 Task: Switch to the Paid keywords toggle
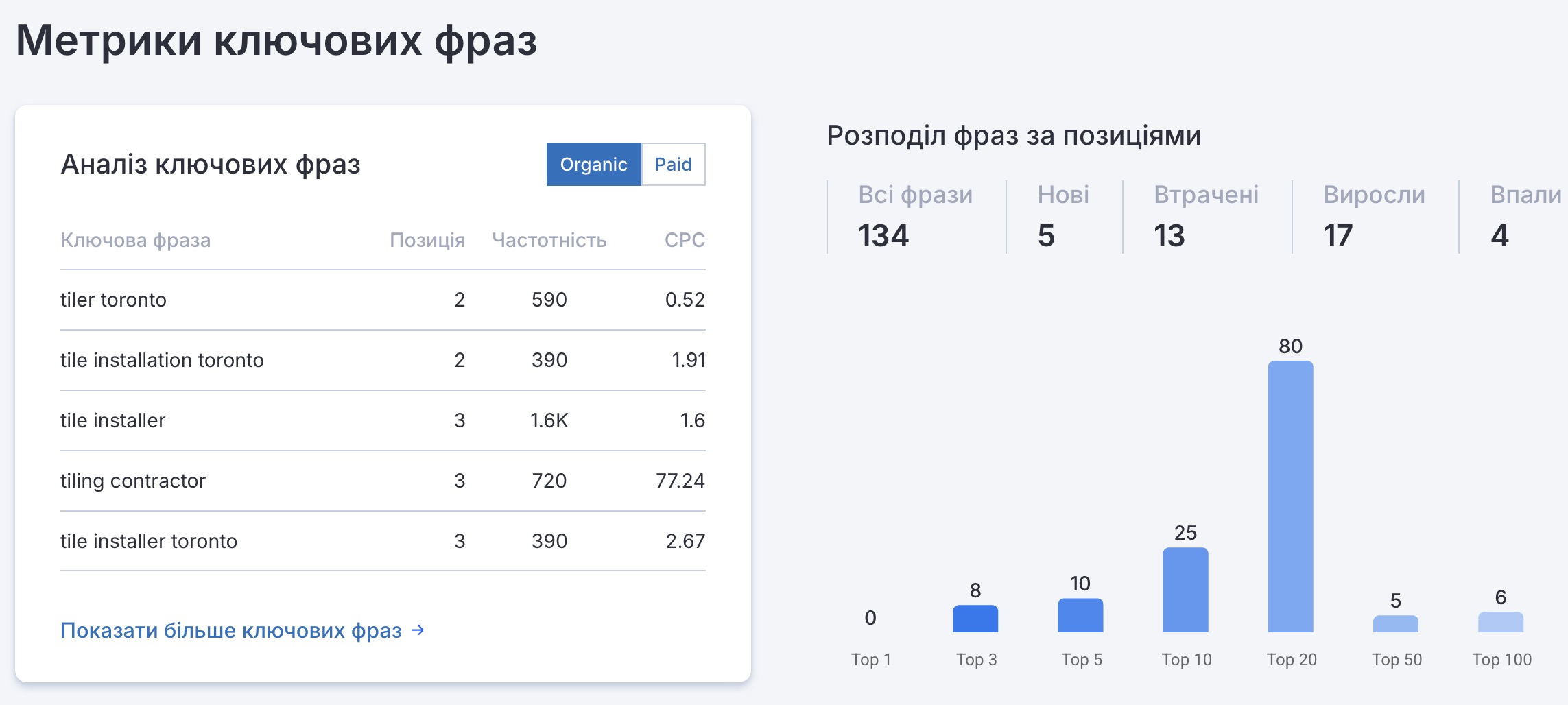[673, 165]
